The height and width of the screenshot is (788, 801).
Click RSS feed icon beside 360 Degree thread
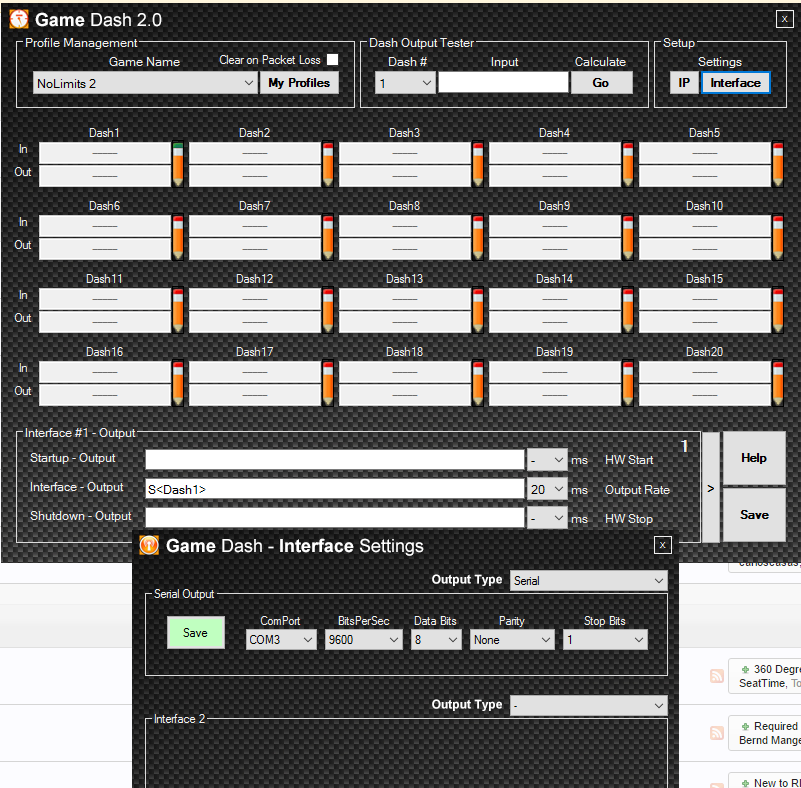point(717,676)
